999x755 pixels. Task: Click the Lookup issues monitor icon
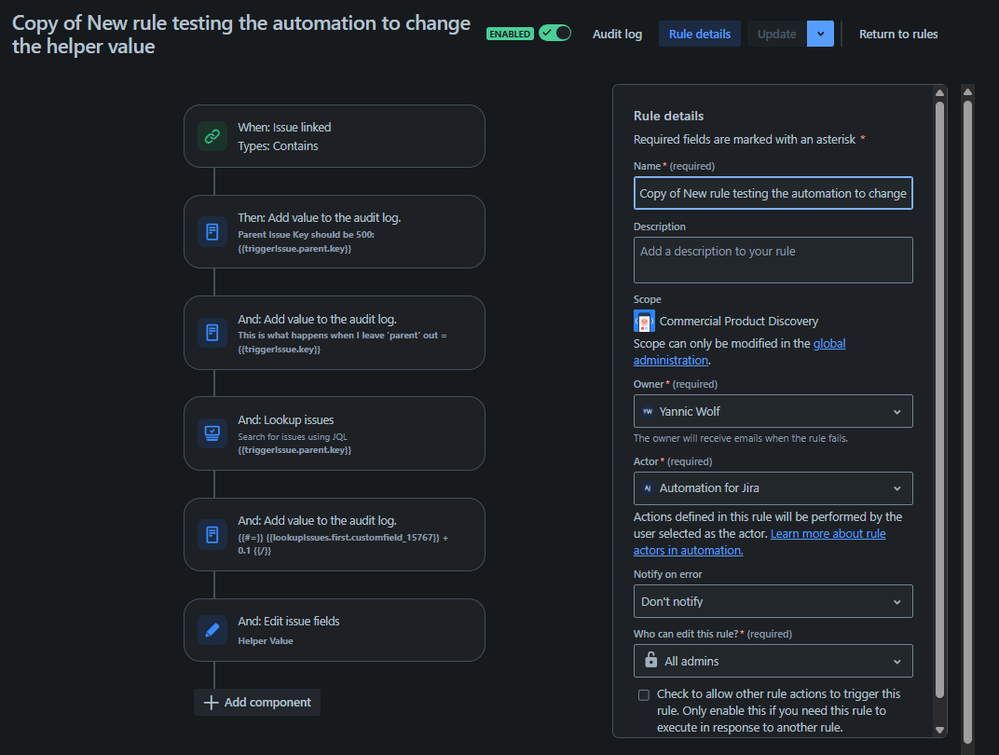[x=212, y=433]
